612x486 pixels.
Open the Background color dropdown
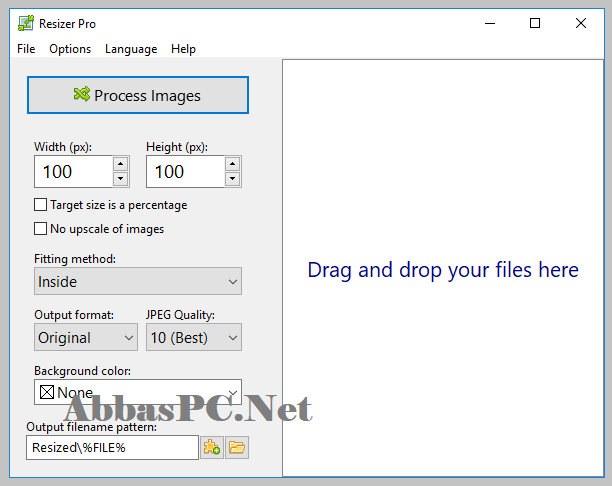point(138,392)
